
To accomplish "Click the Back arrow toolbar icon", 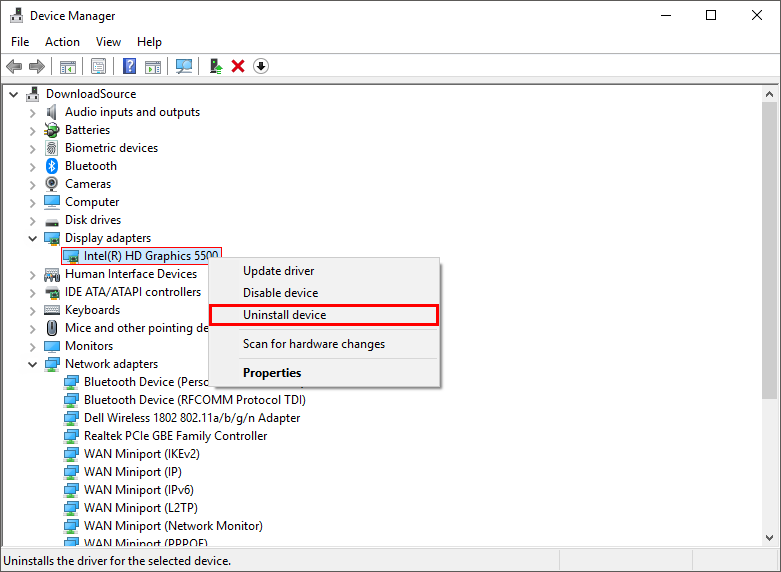I will click(14, 66).
